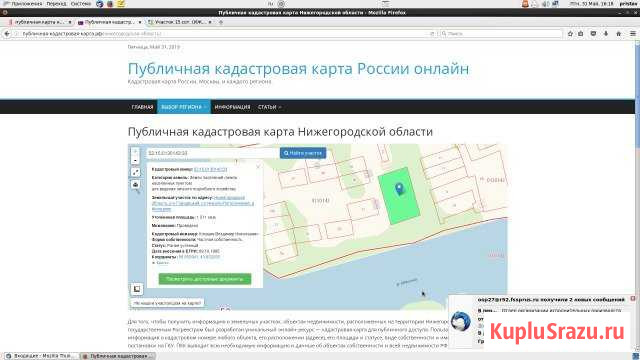Image resolution: width=640 pixels, height=360 pixels.
Task: Open the Переход system menu
Action: tap(56, 4)
